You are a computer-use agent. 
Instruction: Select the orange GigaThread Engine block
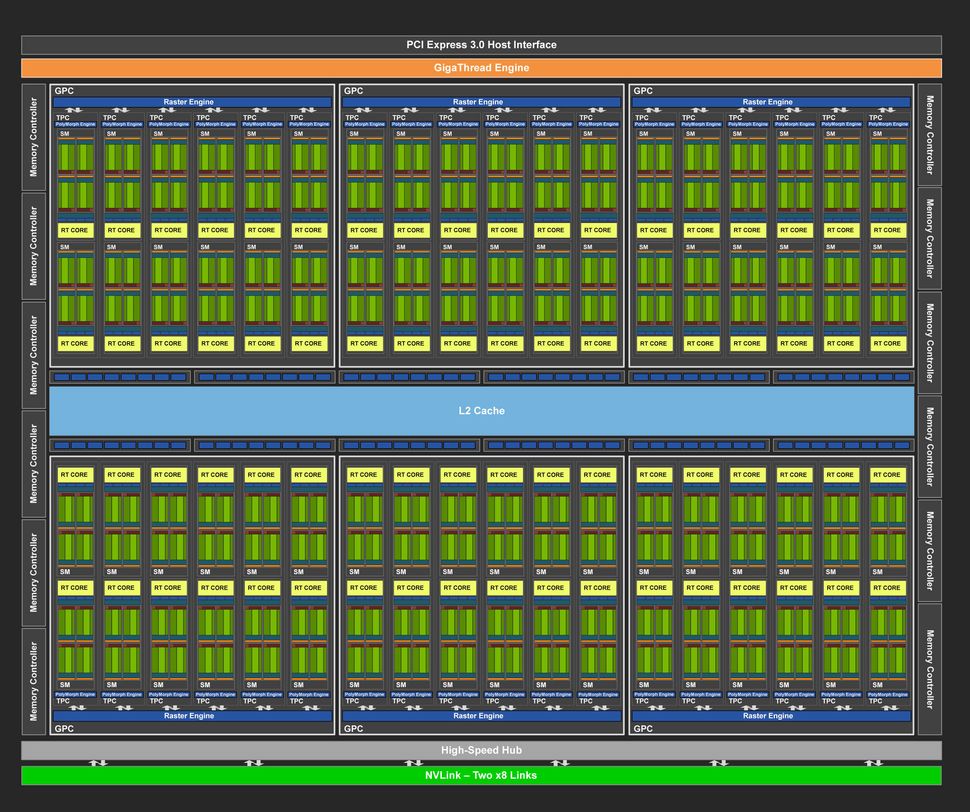pos(481,68)
